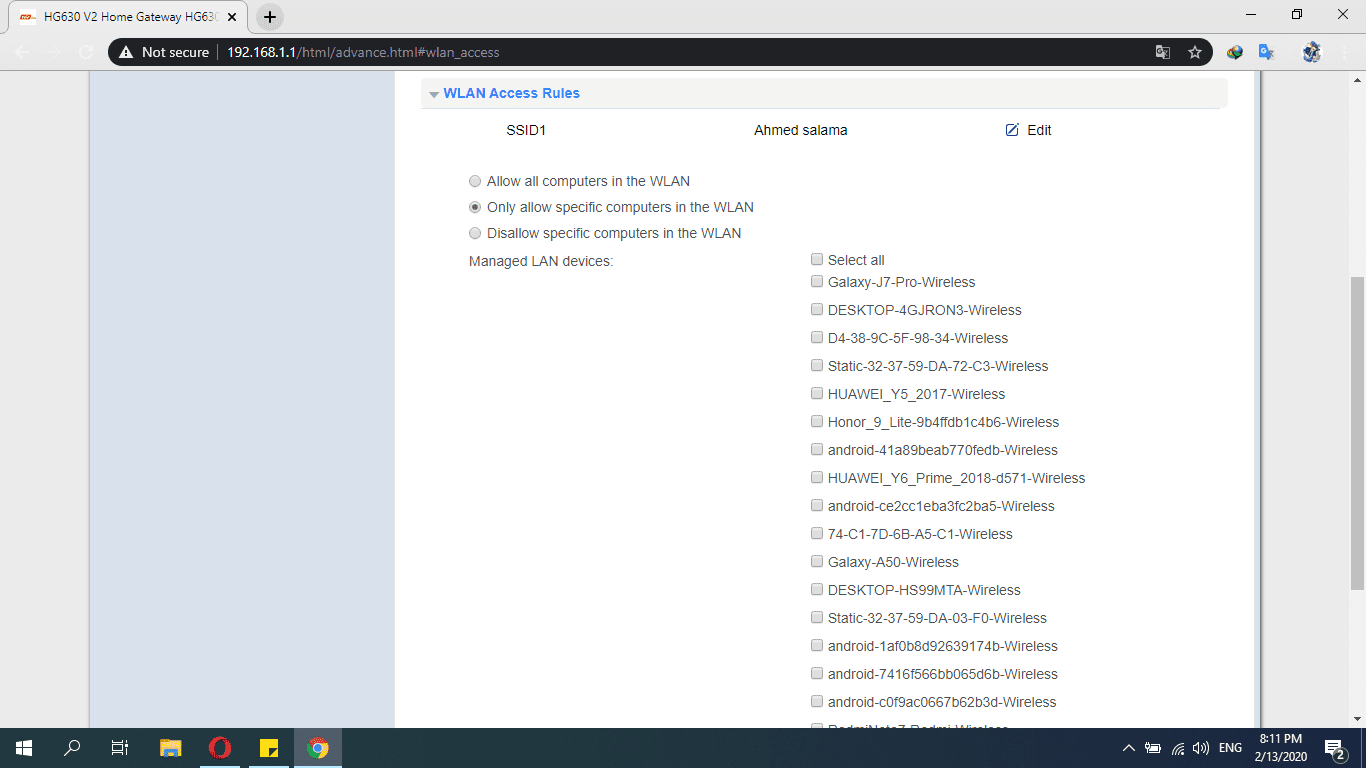Screen dimensions: 1366x768
Task: Open Opera browser from the taskbar
Action: (x=220, y=748)
